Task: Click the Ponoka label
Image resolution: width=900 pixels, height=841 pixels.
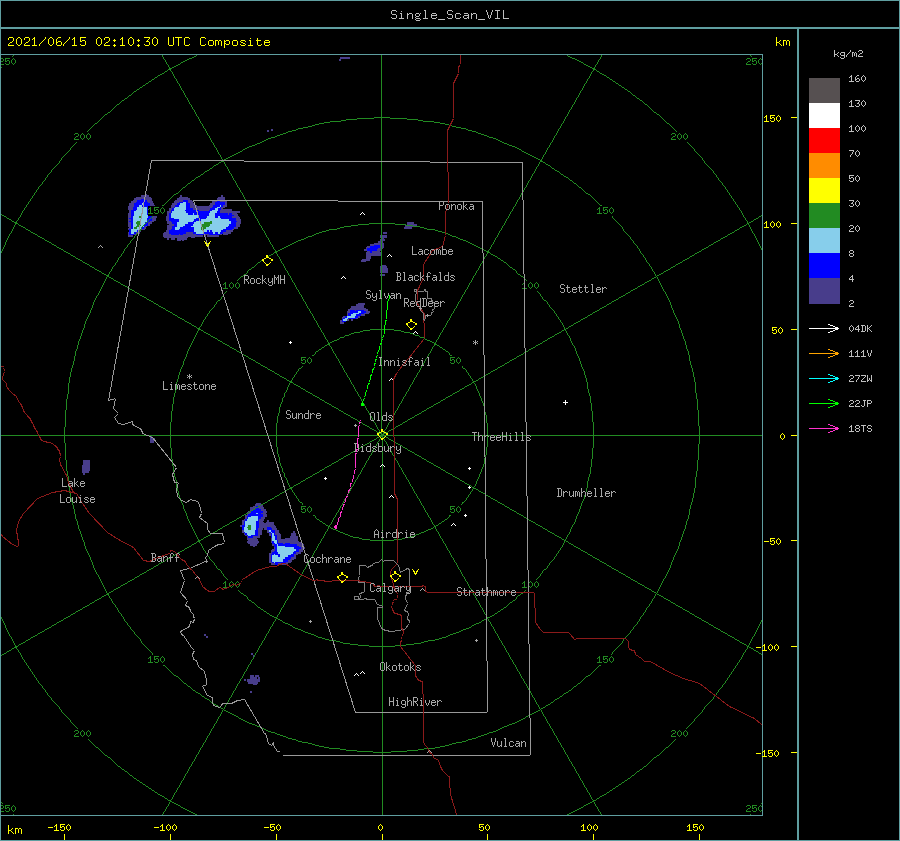Action: tap(456, 206)
